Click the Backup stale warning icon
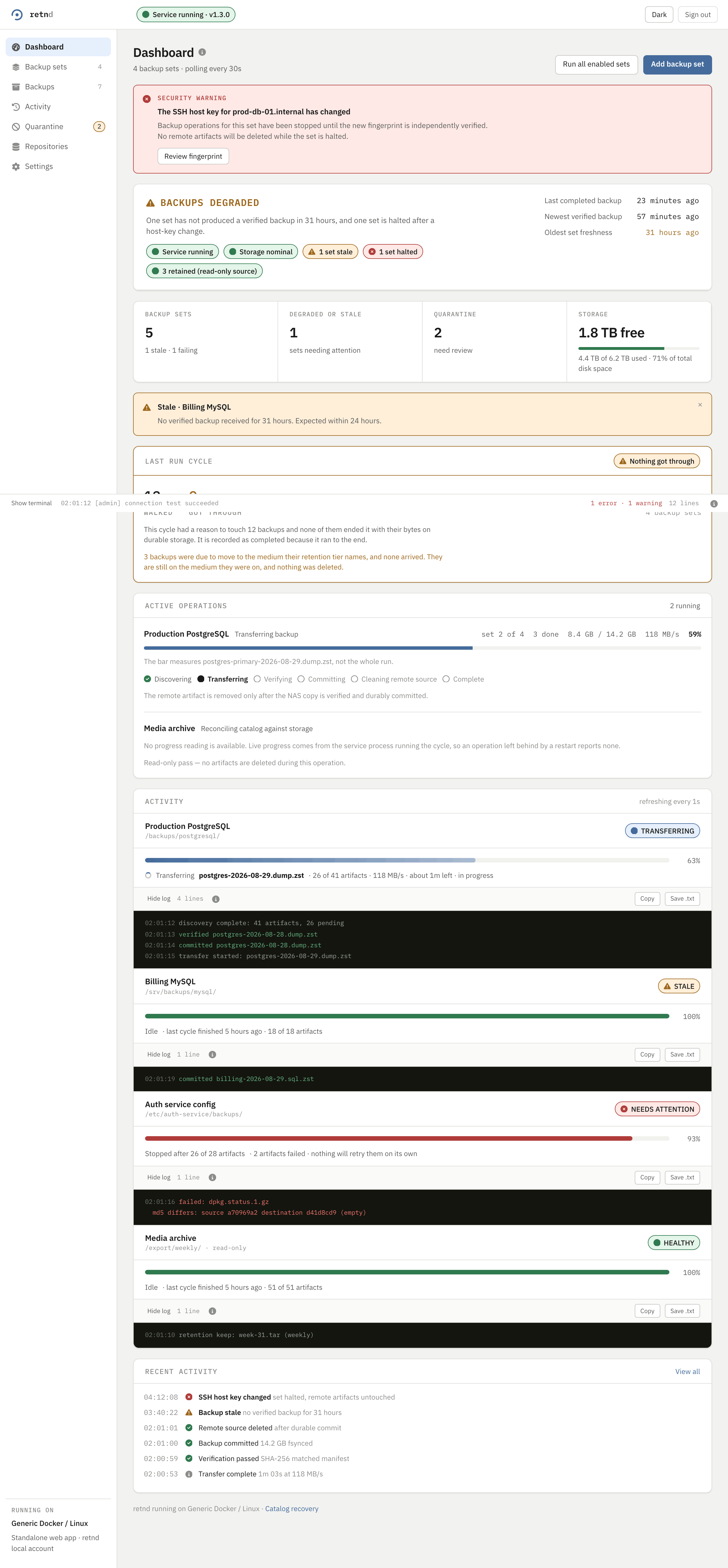This screenshot has height=1568, width=728. (189, 1413)
